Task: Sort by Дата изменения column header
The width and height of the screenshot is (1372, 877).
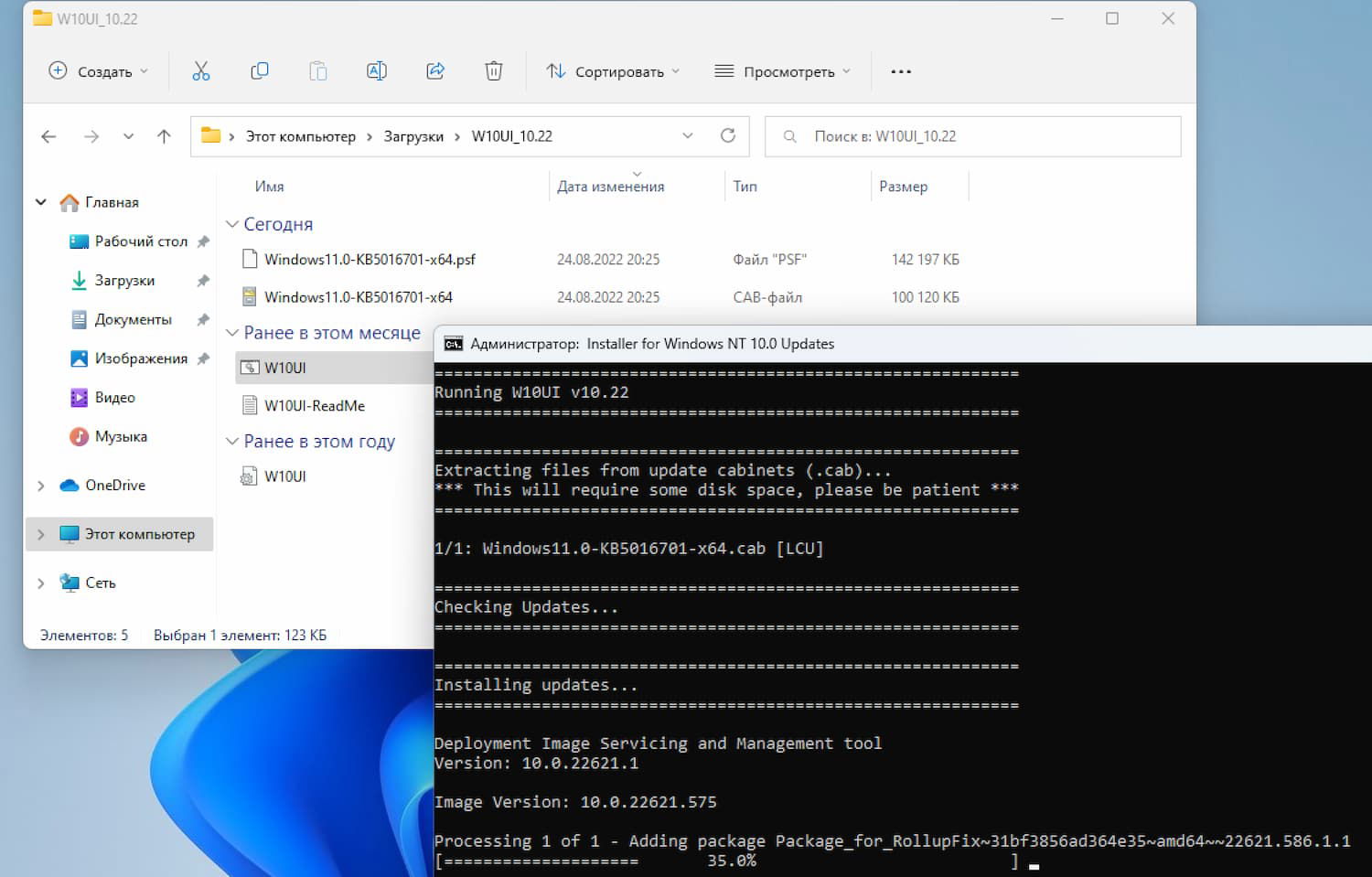Action: [x=611, y=187]
